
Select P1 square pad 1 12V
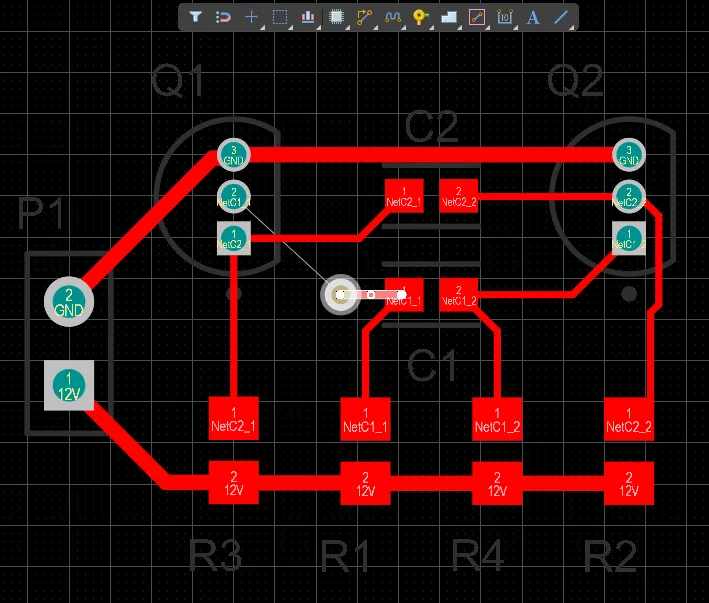(69, 386)
